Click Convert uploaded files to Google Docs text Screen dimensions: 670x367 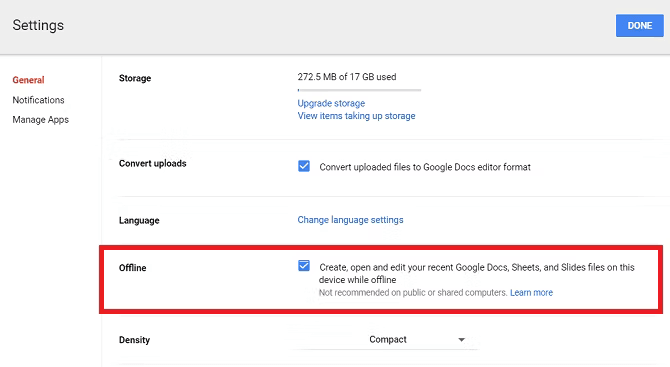click(x=425, y=167)
